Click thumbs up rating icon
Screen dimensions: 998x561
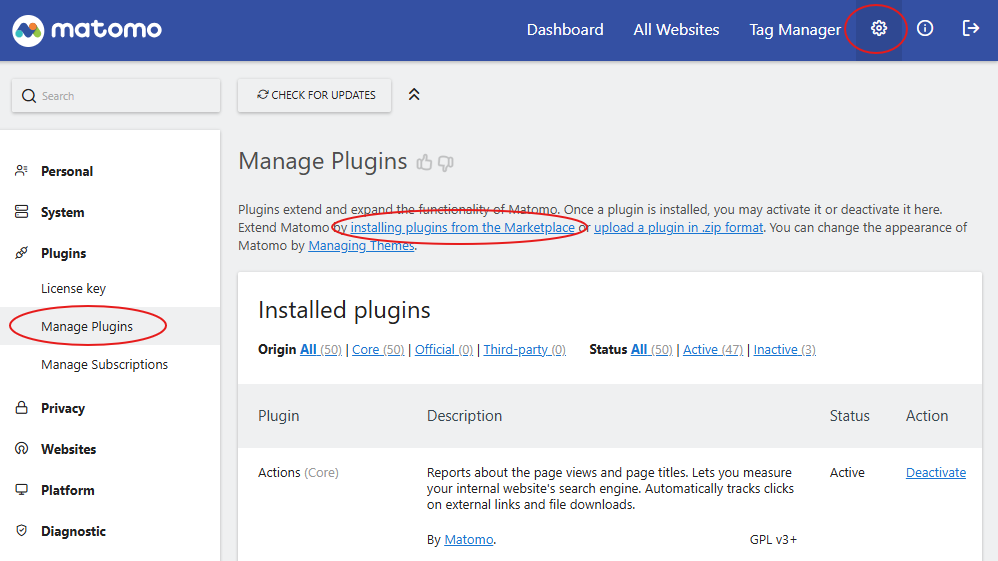(x=425, y=163)
